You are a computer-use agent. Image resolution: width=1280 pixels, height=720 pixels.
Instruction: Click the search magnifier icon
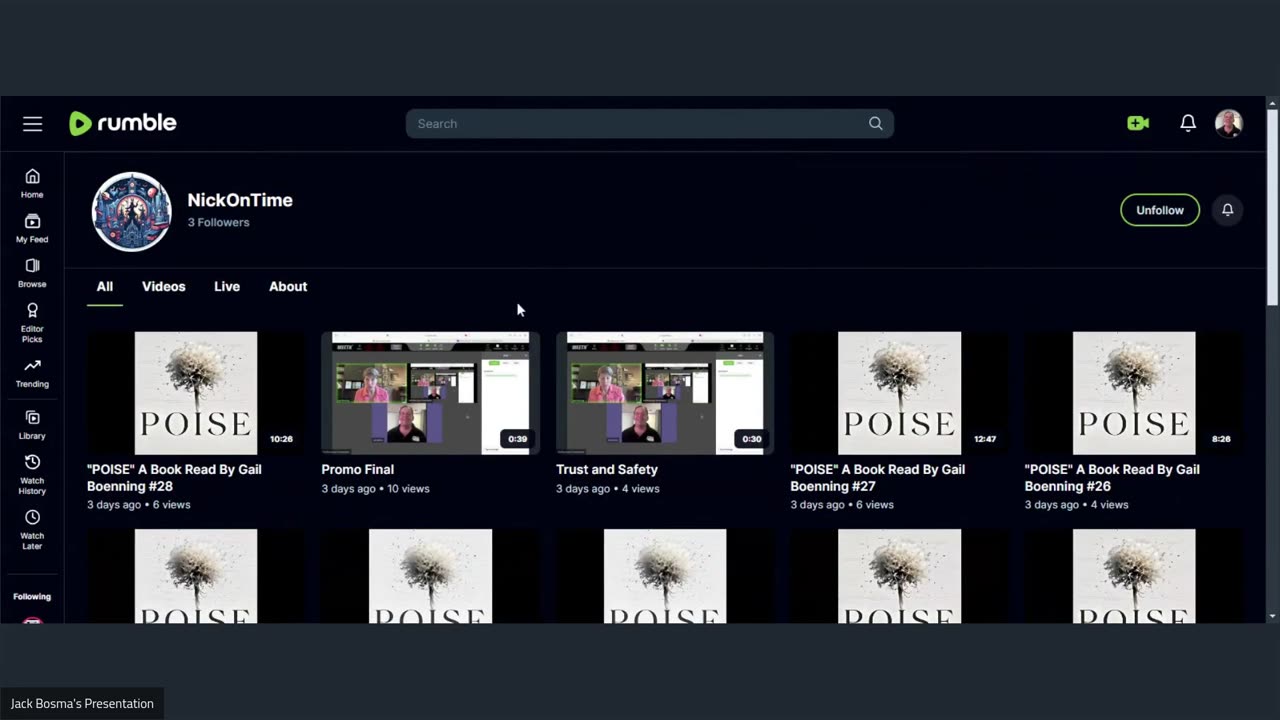[875, 124]
